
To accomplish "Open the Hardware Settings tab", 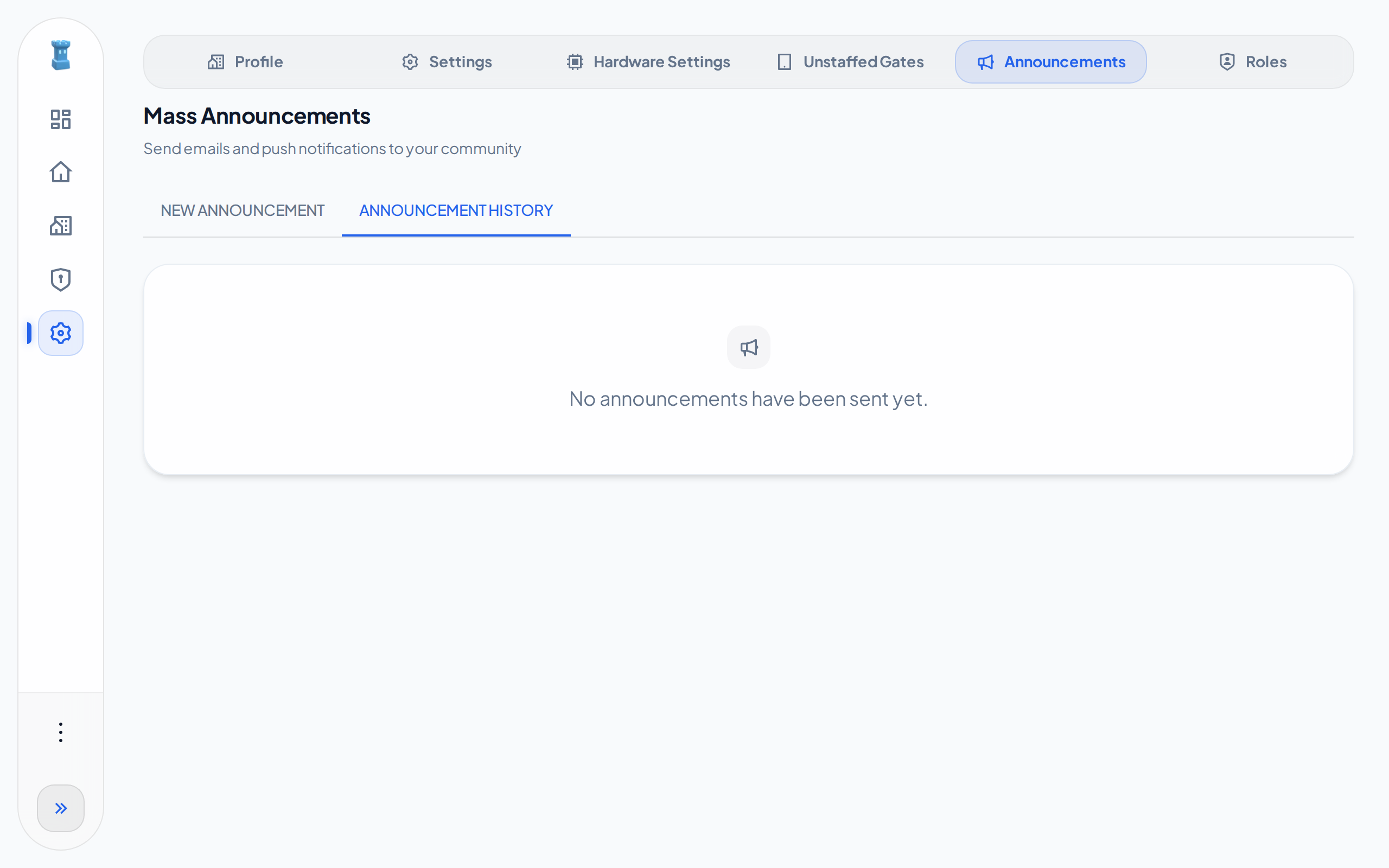I will click(648, 62).
